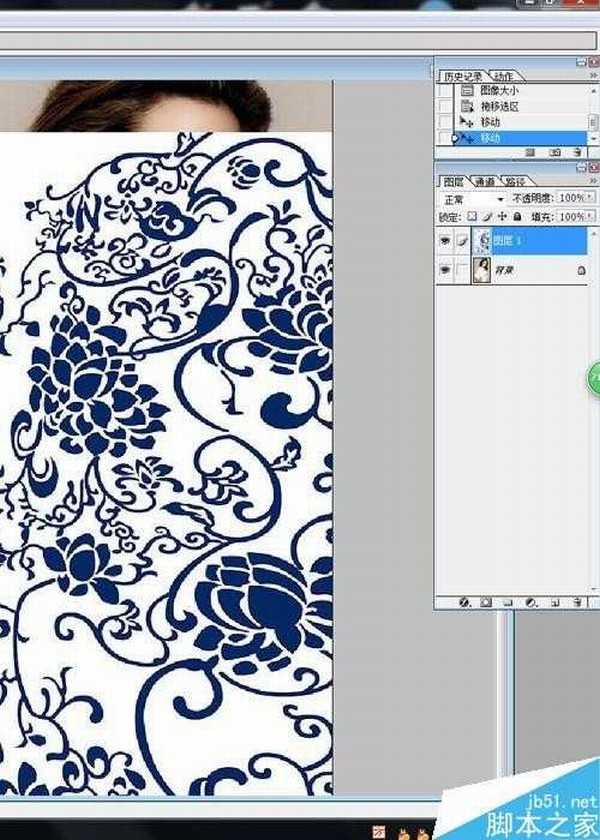Create new fill or adjustment layer
Viewport: 600px width, 840px height.
click(531, 602)
